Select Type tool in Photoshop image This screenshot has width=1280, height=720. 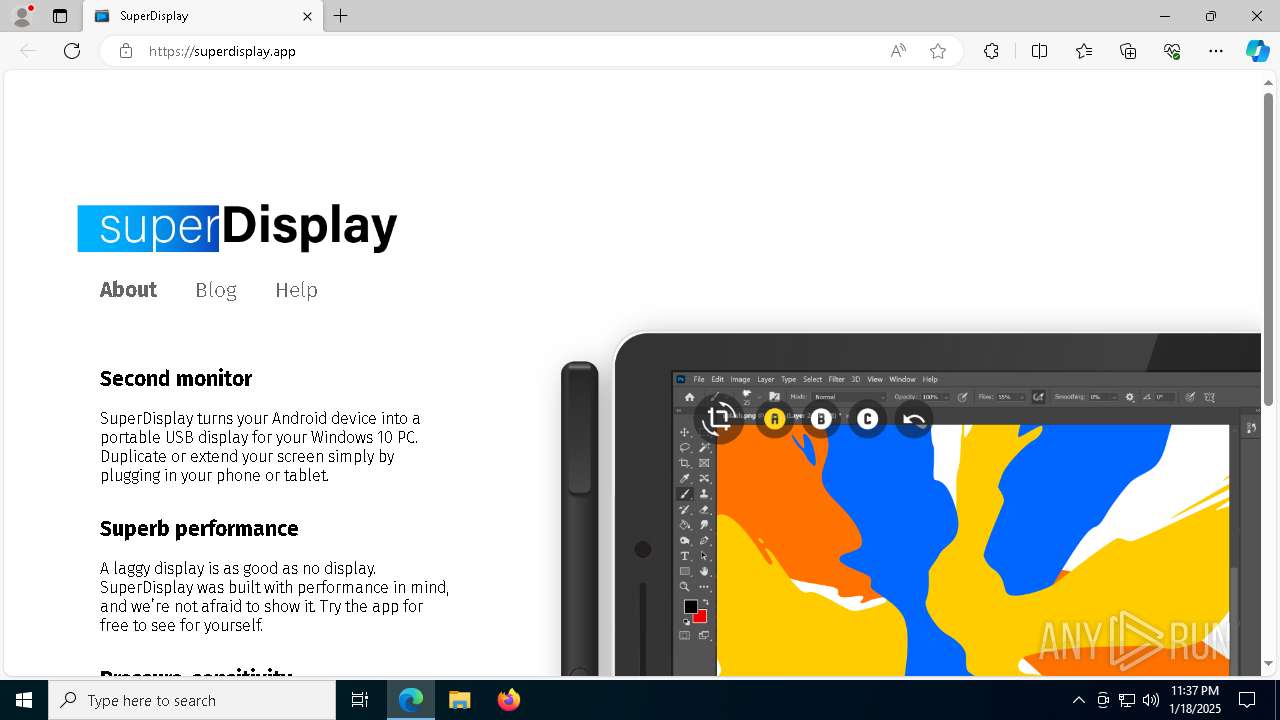click(685, 556)
